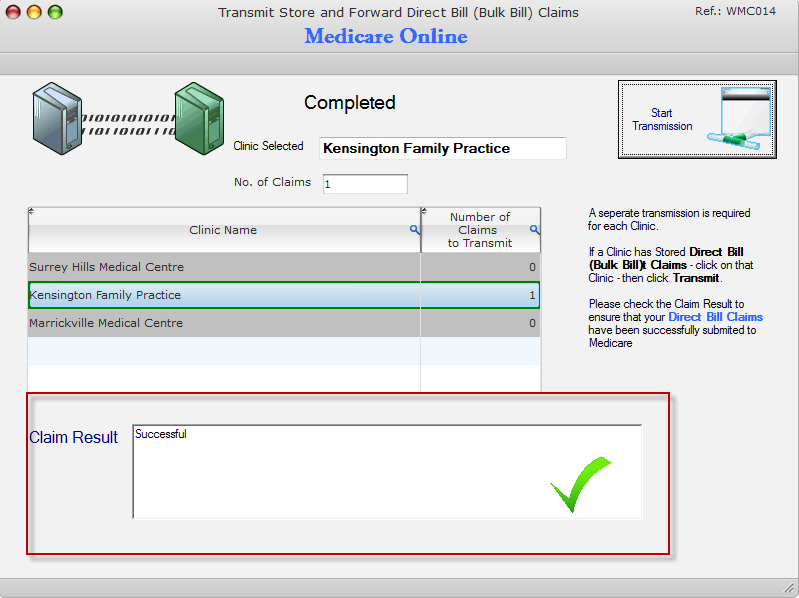
Task: Close the window with the red button
Action: point(13,12)
